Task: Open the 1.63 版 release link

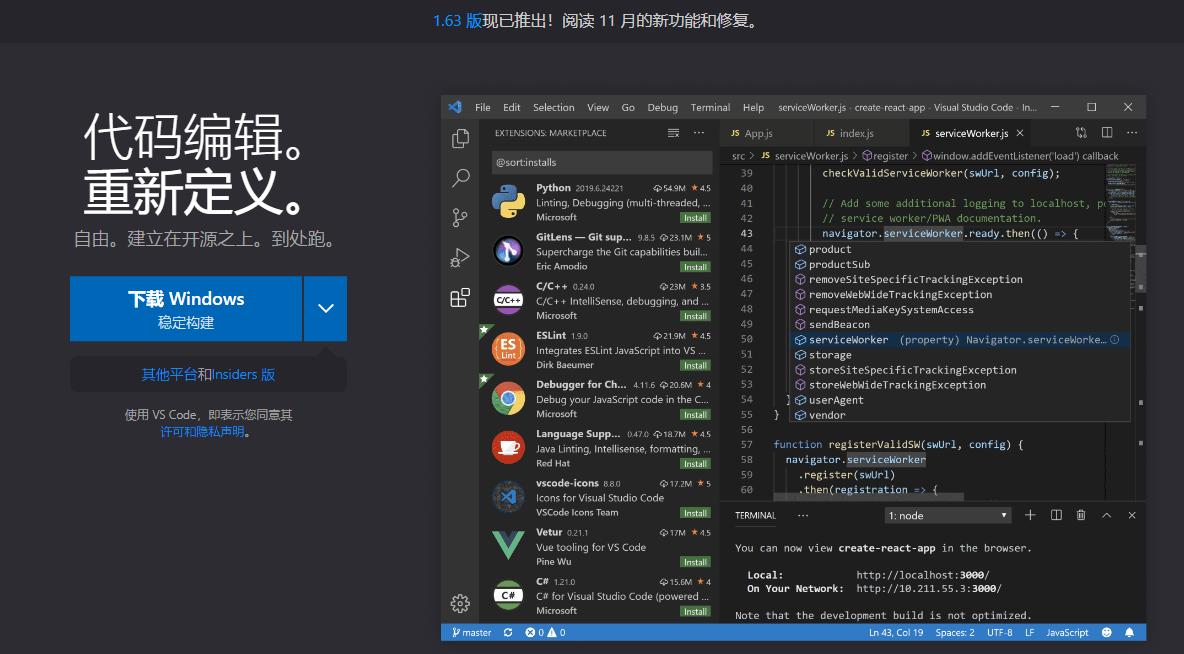Action: click(x=457, y=21)
